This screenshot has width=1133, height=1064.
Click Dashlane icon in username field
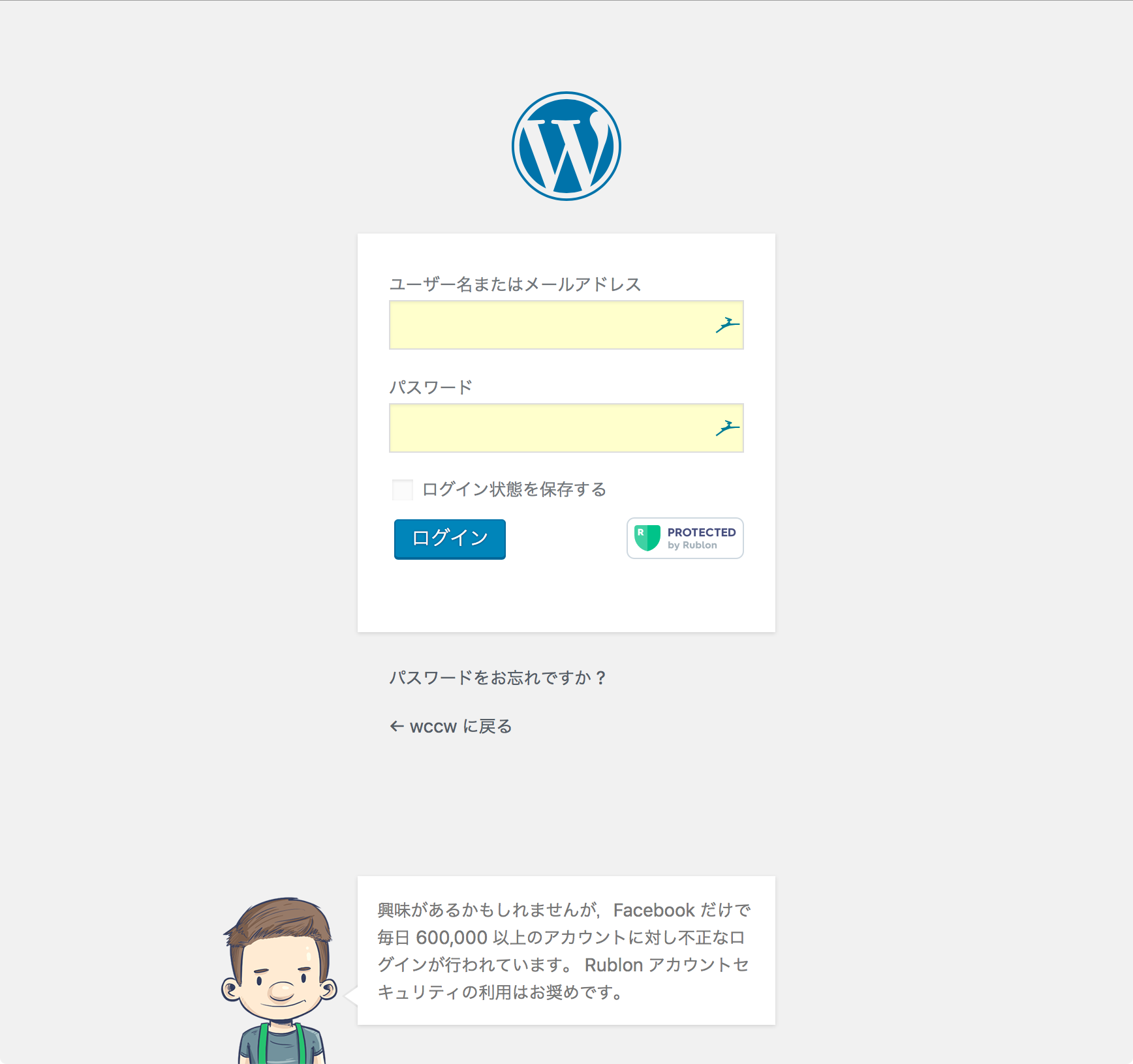[x=727, y=324]
